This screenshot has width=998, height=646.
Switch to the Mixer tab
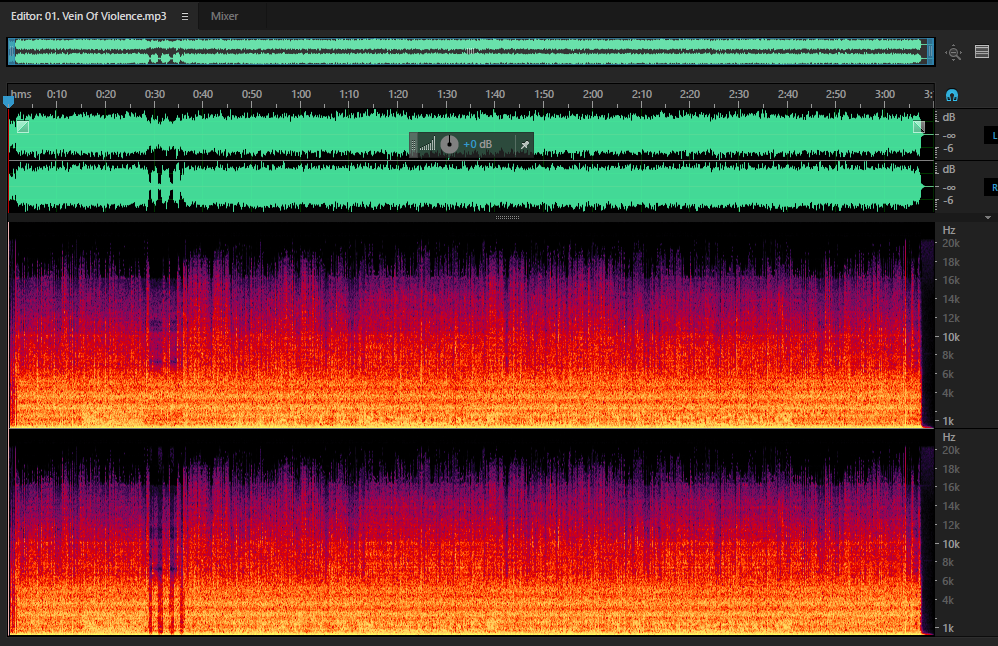click(225, 17)
